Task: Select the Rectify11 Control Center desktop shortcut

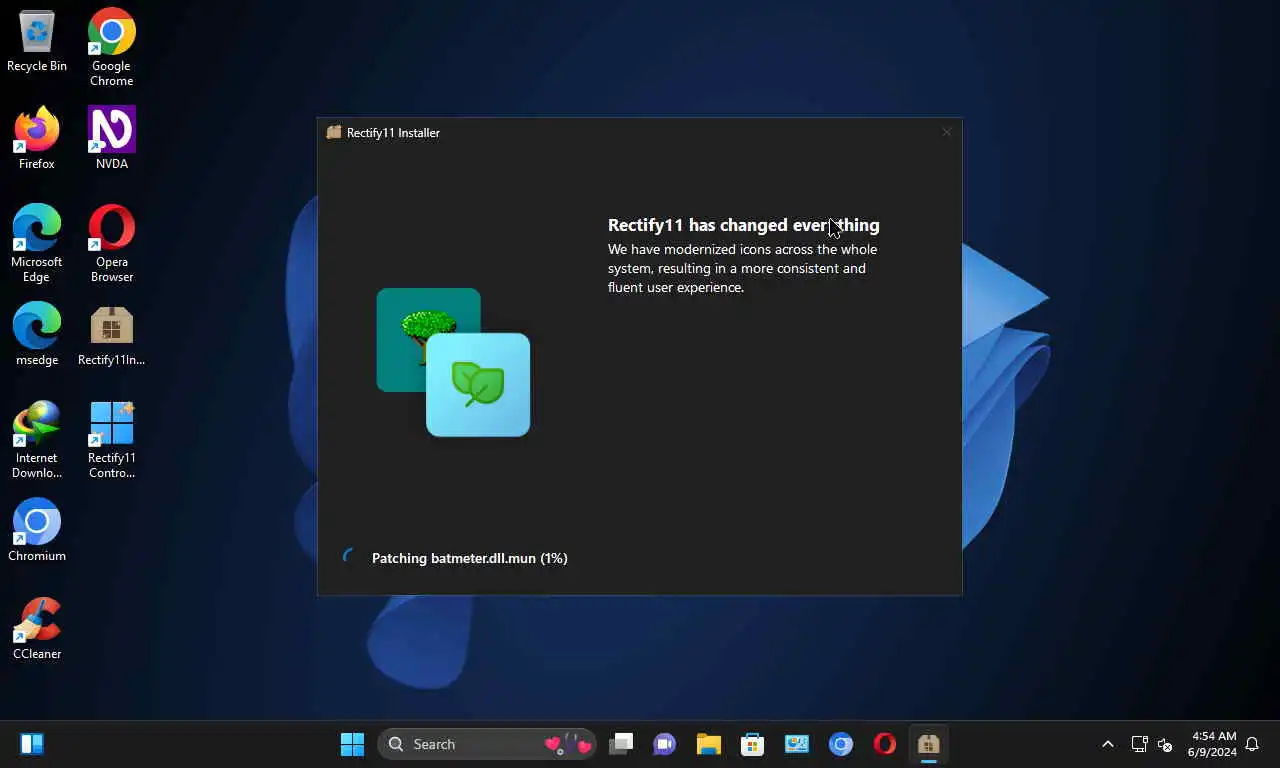Action: pos(112,439)
